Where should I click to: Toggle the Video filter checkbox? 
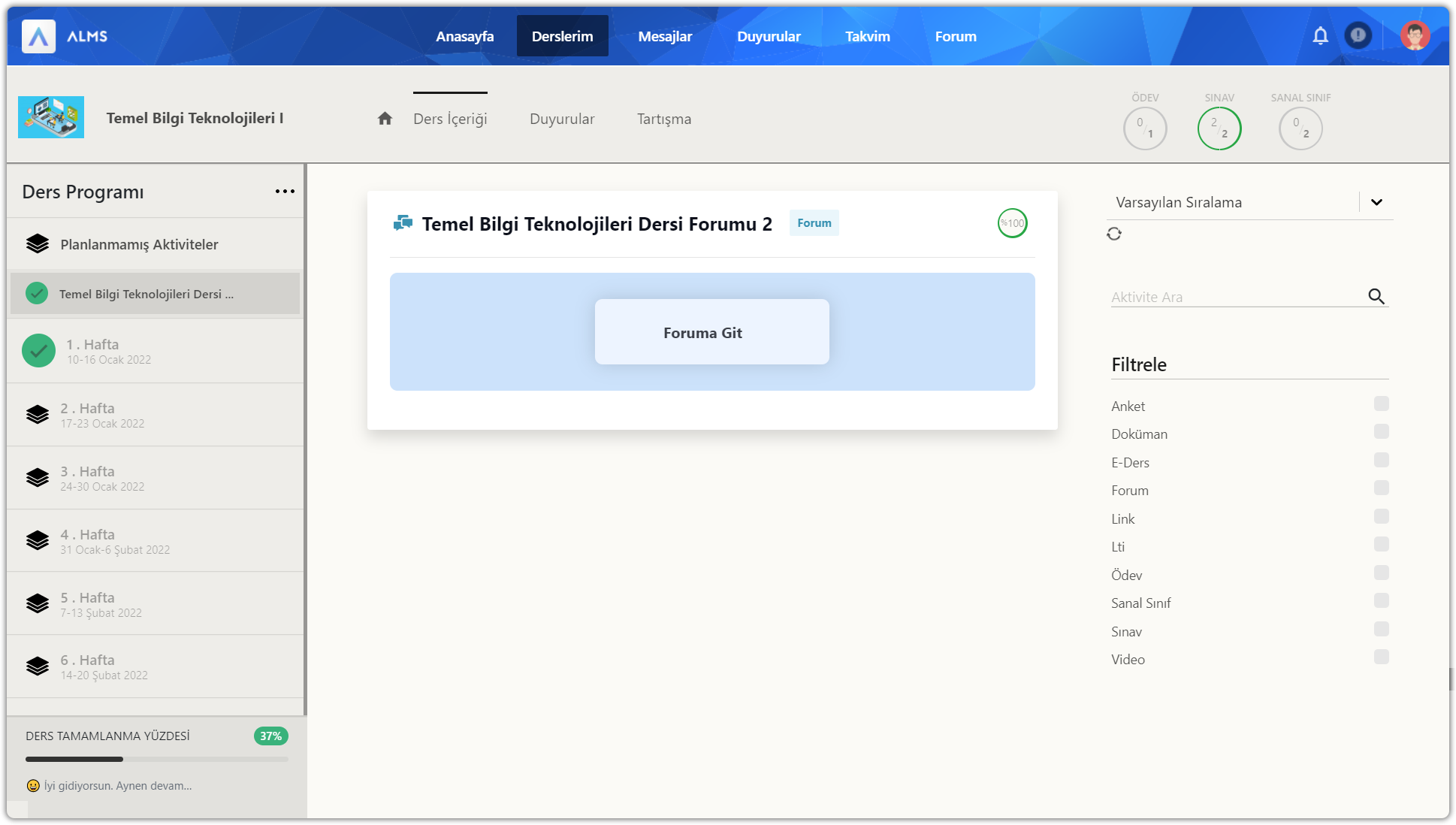point(1381,657)
